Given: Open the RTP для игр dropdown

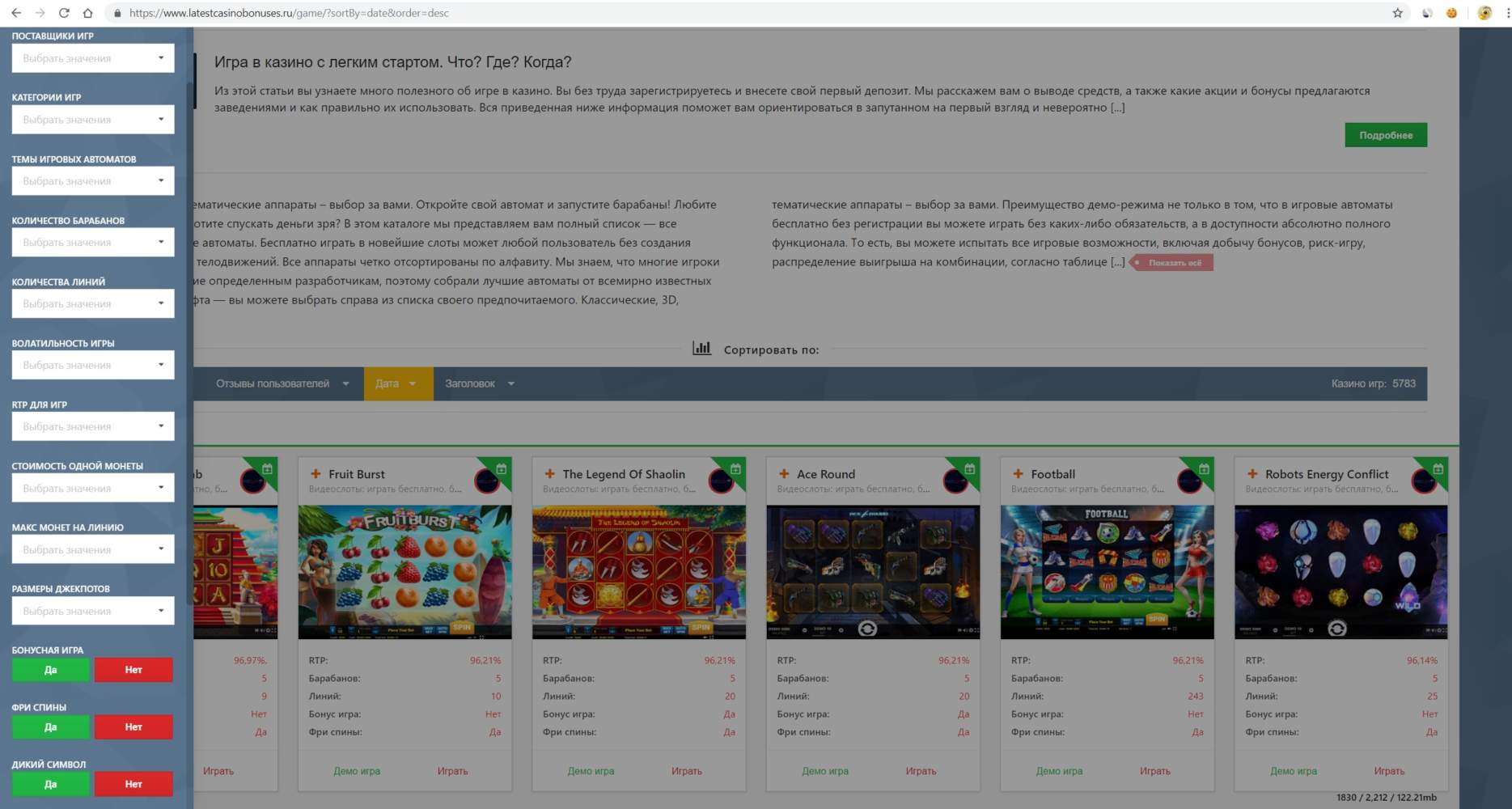Looking at the screenshot, I should [93, 426].
